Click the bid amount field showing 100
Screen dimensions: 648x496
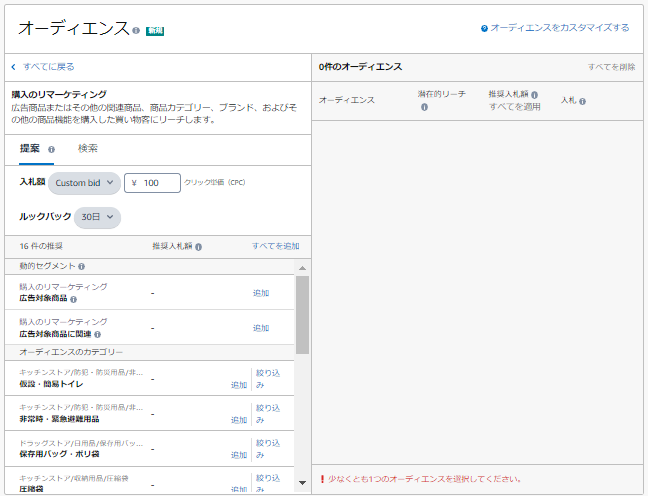pyautogui.click(x=152, y=183)
